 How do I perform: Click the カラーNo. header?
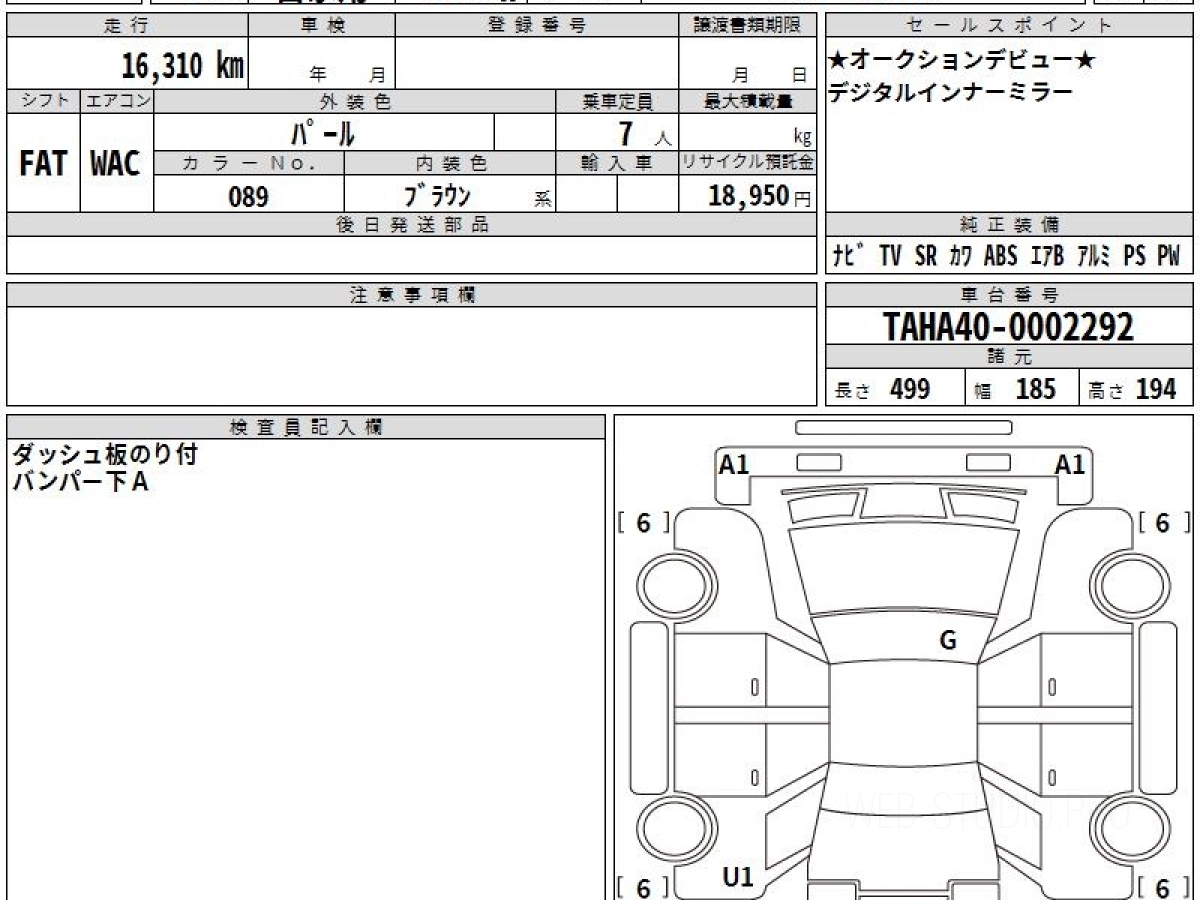click(x=249, y=163)
